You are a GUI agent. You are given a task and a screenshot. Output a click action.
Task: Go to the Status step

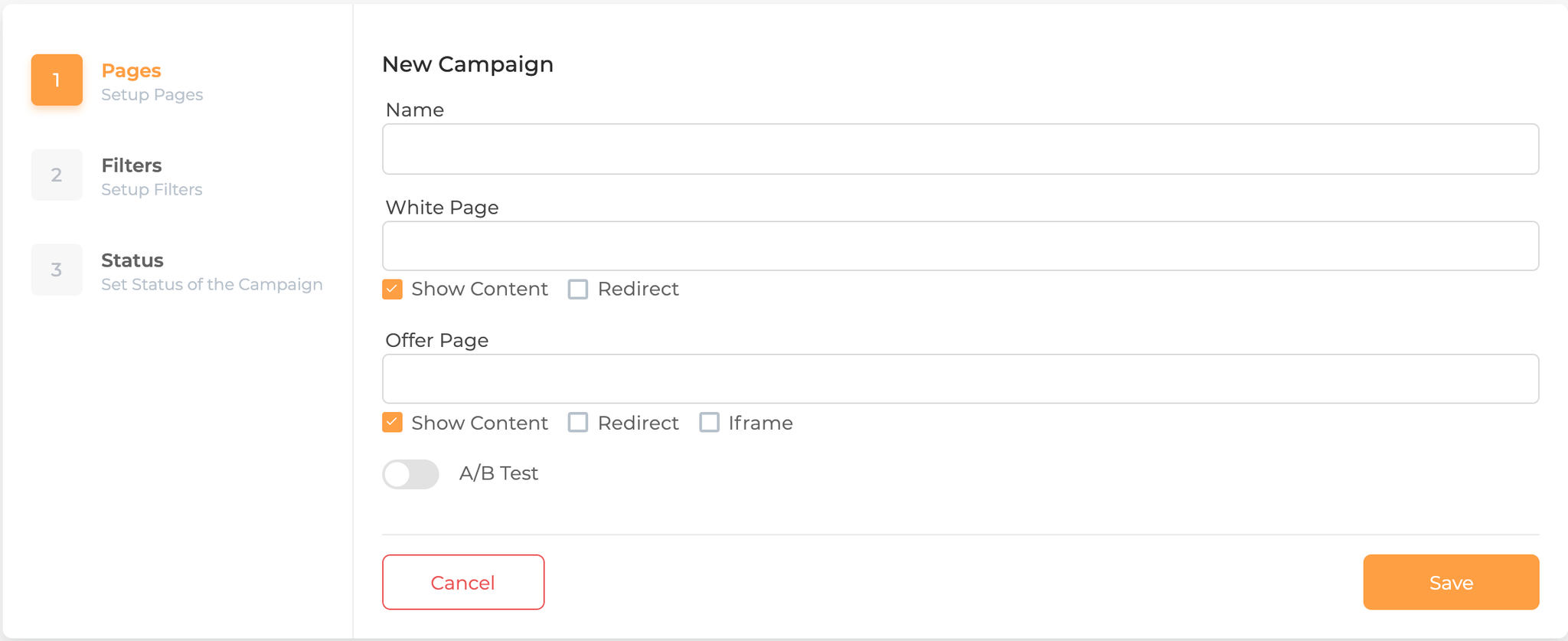click(x=132, y=260)
